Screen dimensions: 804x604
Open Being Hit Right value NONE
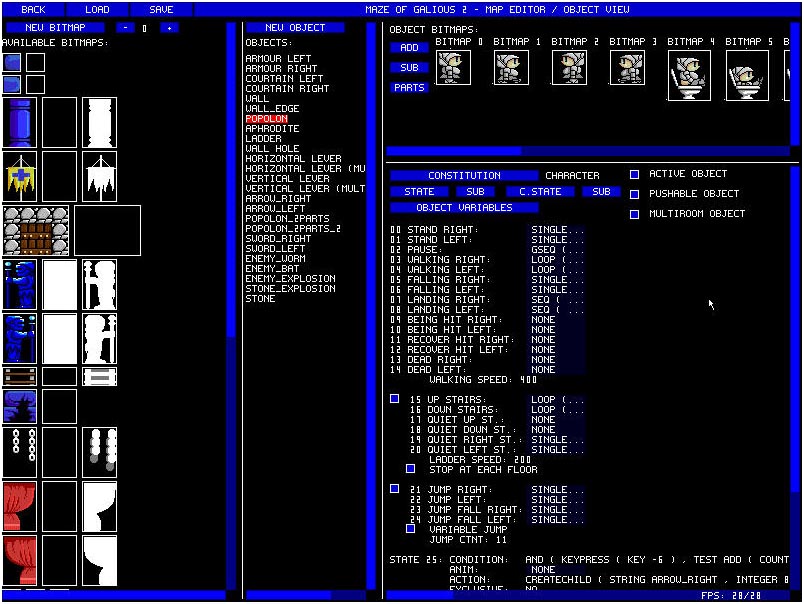[x=557, y=319]
